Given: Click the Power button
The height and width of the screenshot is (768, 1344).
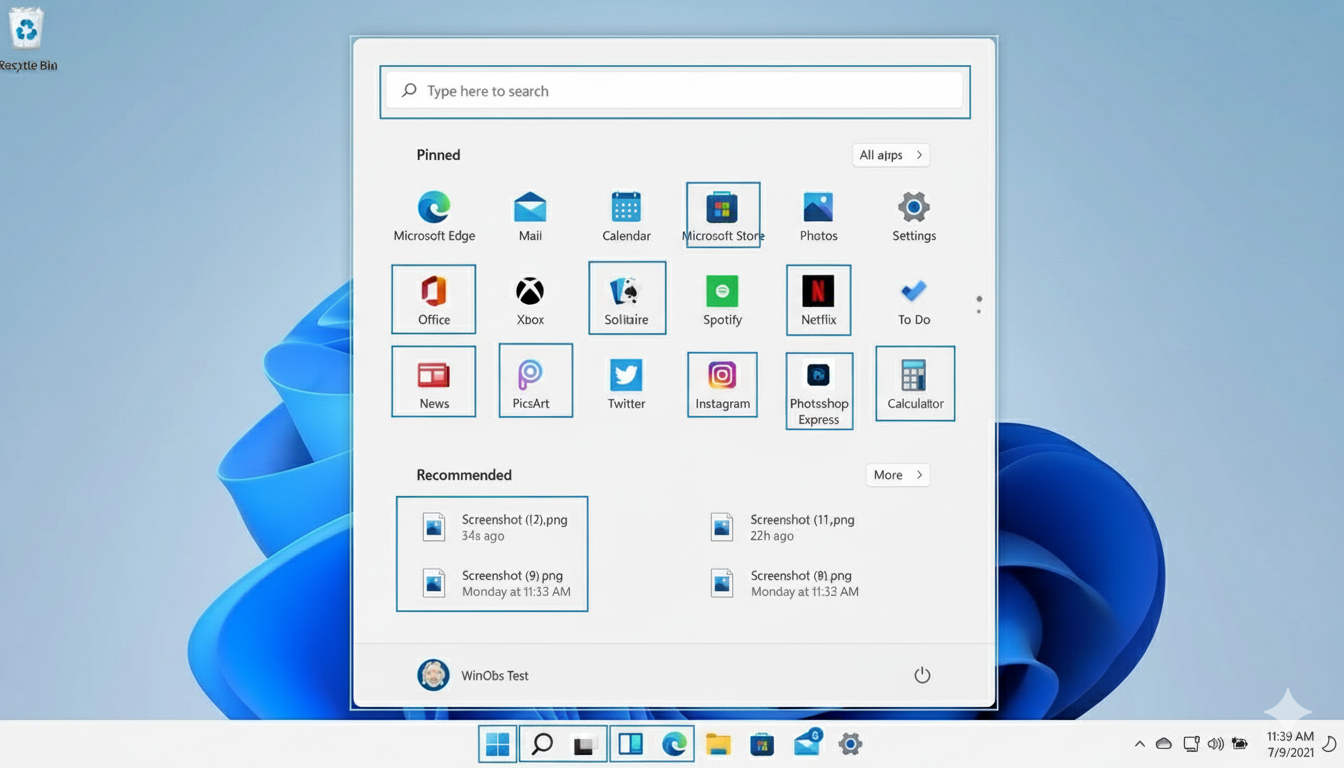Looking at the screenshot, I should (x=922, y=675).
